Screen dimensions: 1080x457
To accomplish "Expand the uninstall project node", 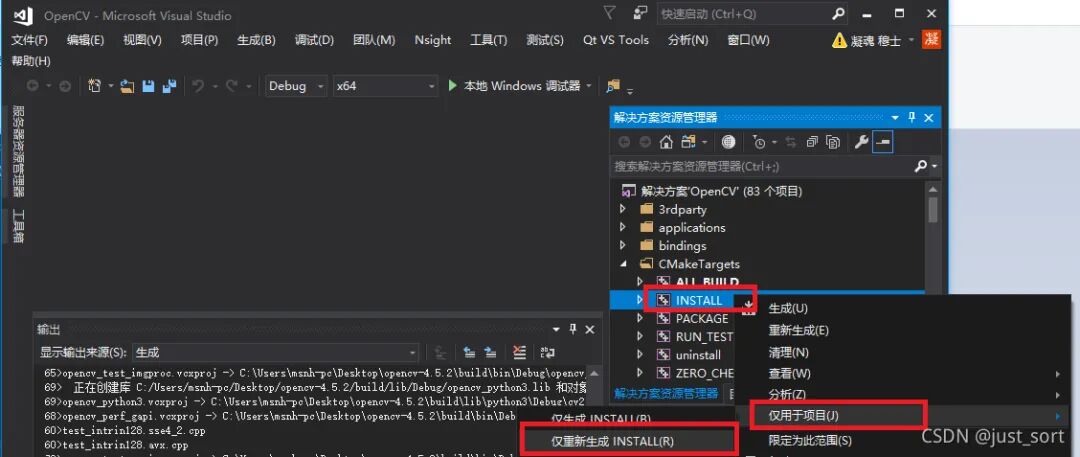I will click(x=640, y=355).
